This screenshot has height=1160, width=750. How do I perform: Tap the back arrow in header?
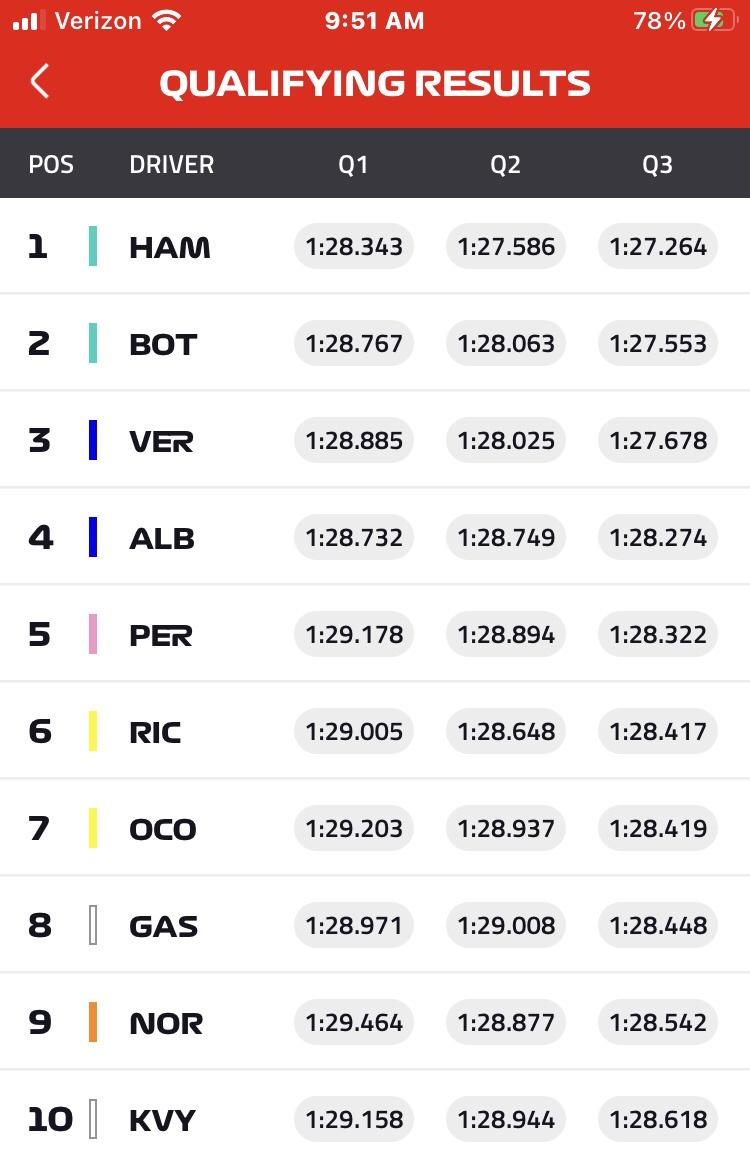[40, 81]
